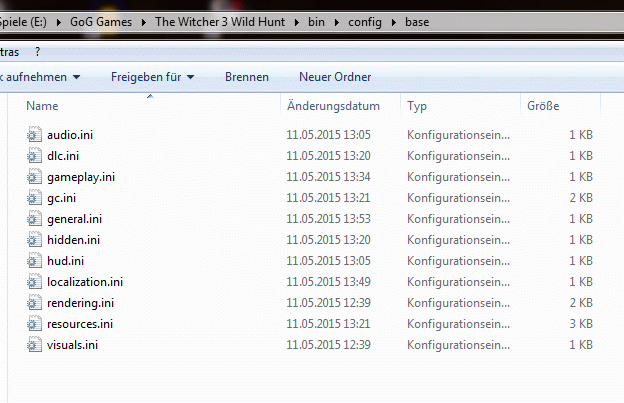This screenshot has height=403, width=624.
Task: Click 2 KB size of rendering.ini
Action: click(581, 303)
